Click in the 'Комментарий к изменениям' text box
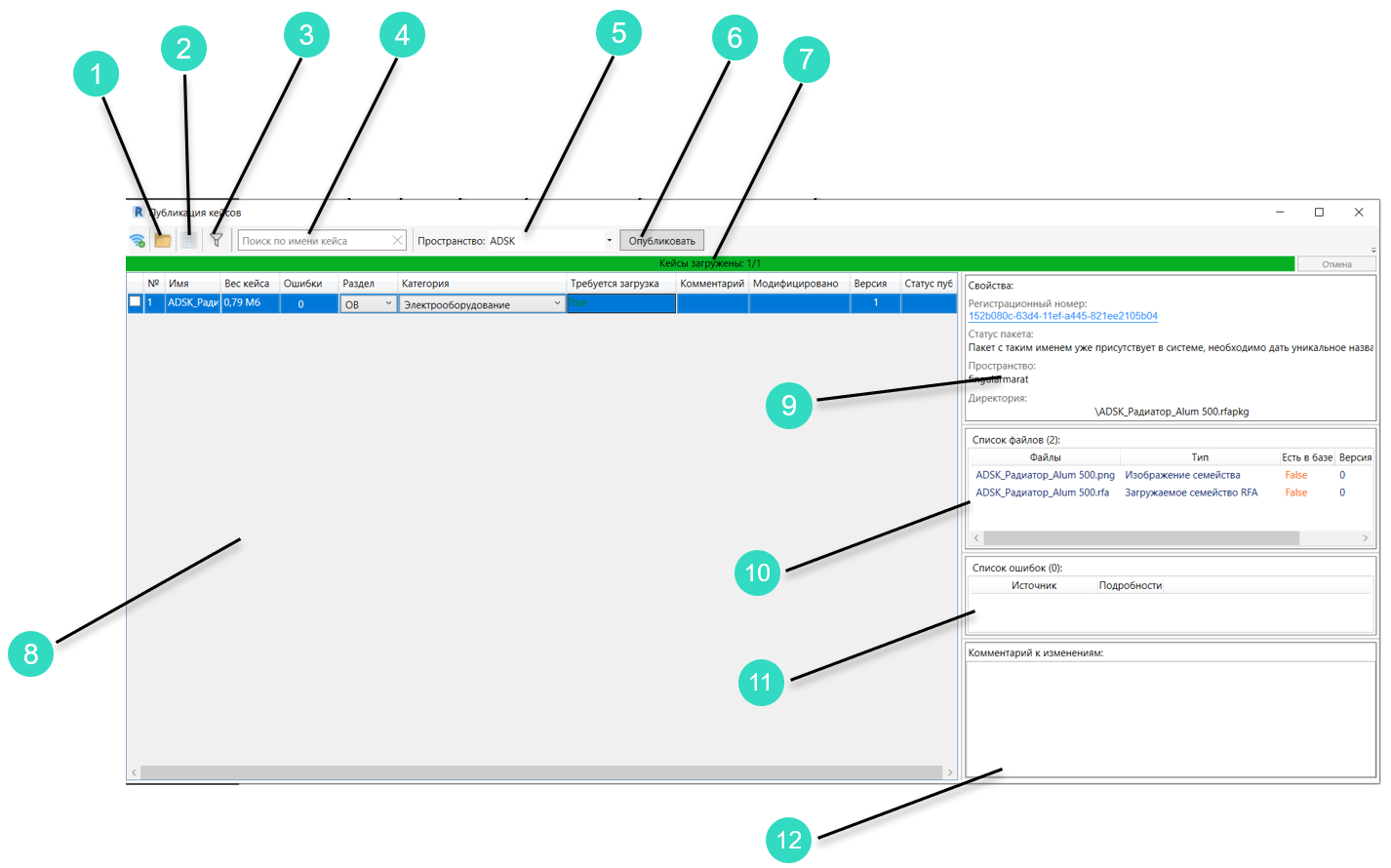The width and height of the screenshot is (1391, 868). [1170, 718]
